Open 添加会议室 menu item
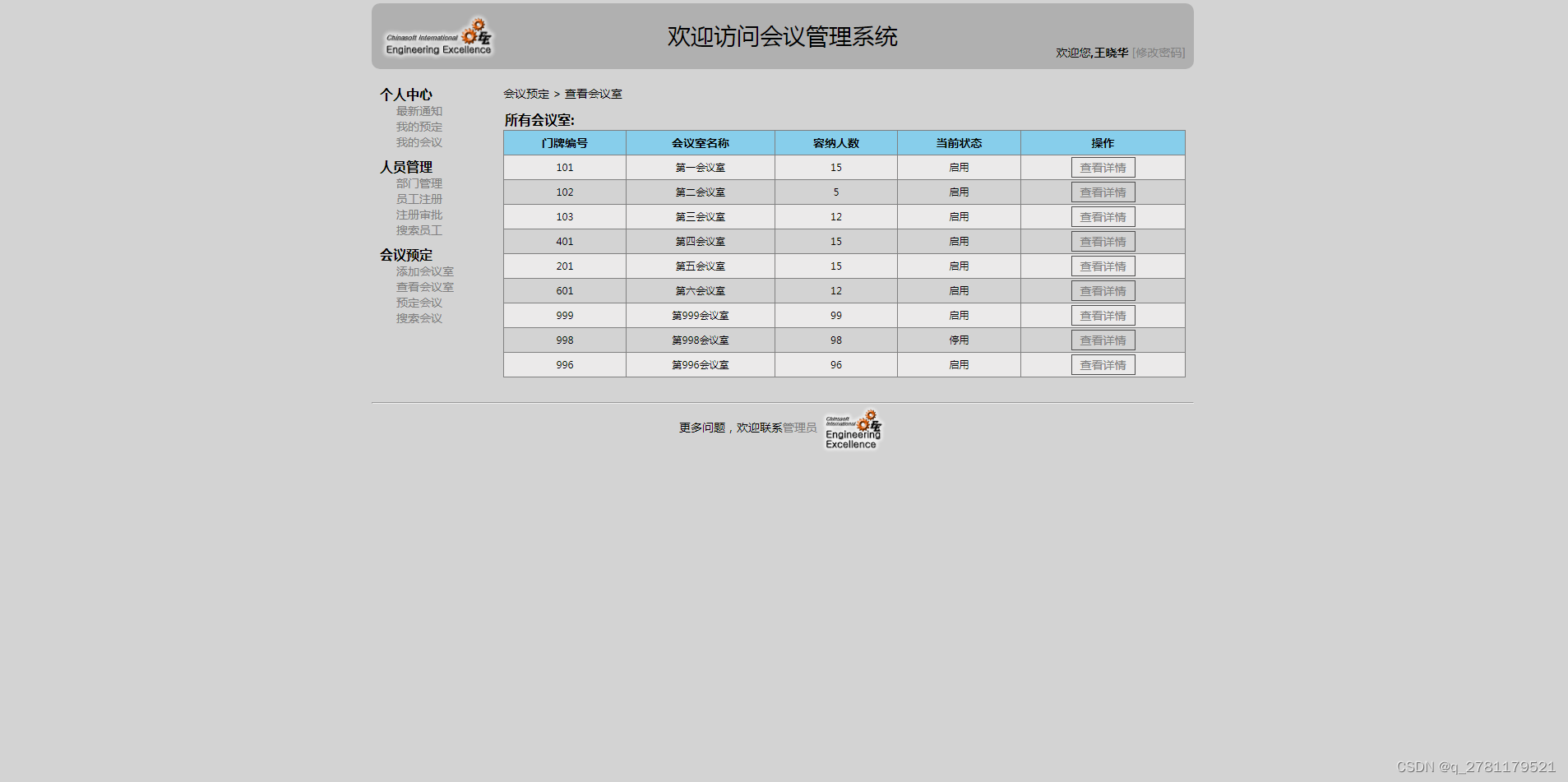1568x782 pixels. [x=425, y=271]
